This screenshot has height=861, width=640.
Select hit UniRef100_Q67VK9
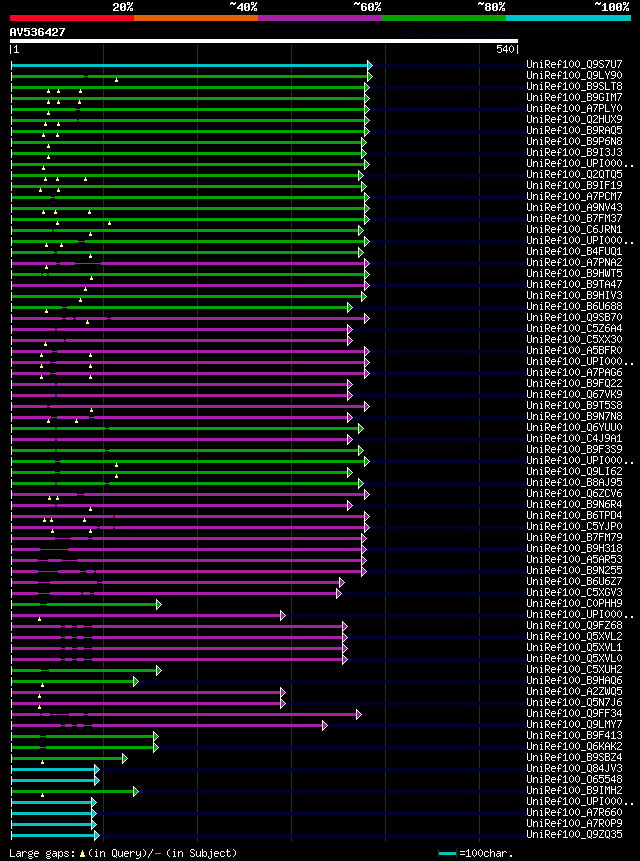coord(575,394)
